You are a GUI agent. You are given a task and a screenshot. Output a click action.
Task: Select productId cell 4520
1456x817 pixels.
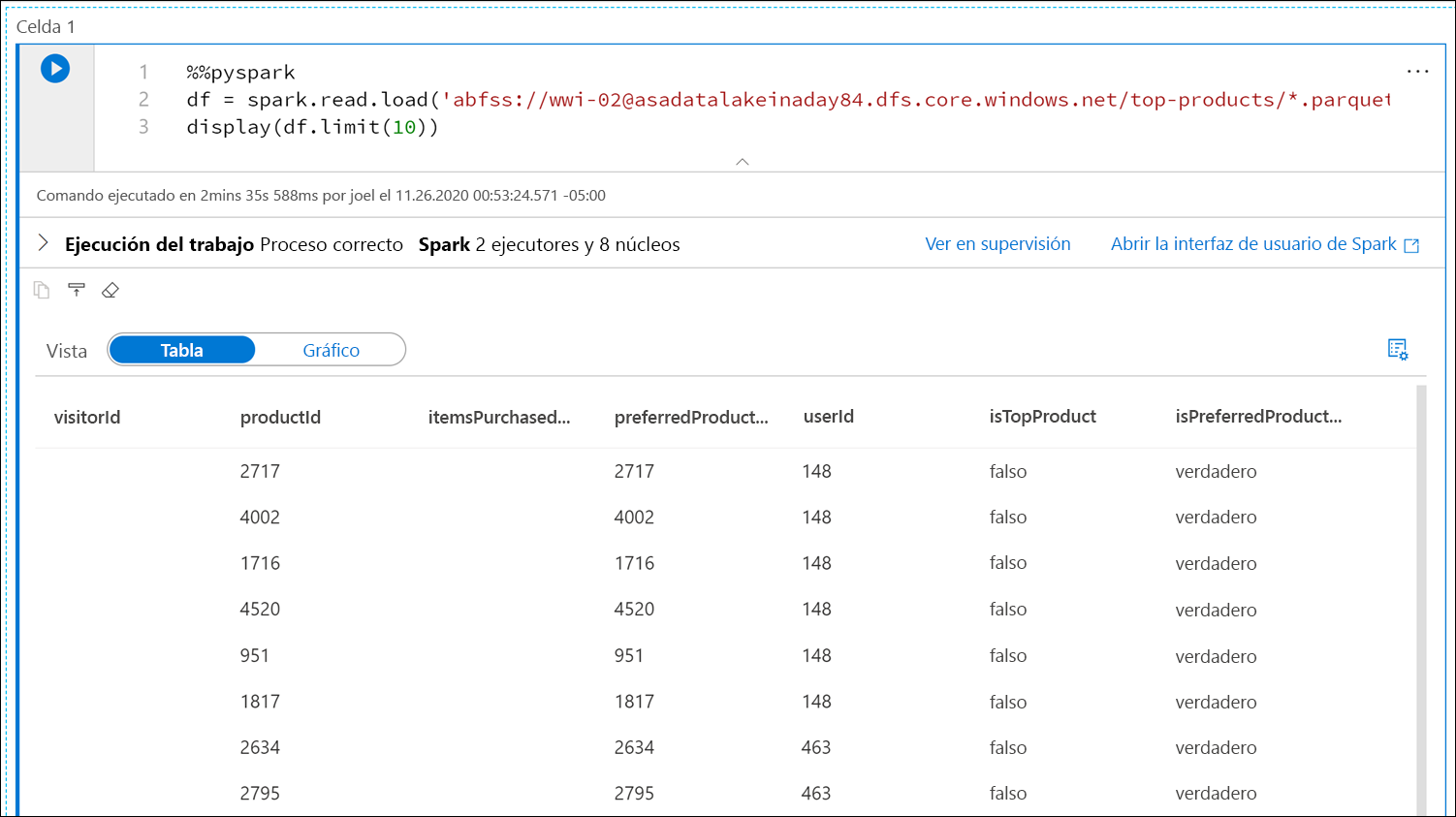tap(260, 610)
